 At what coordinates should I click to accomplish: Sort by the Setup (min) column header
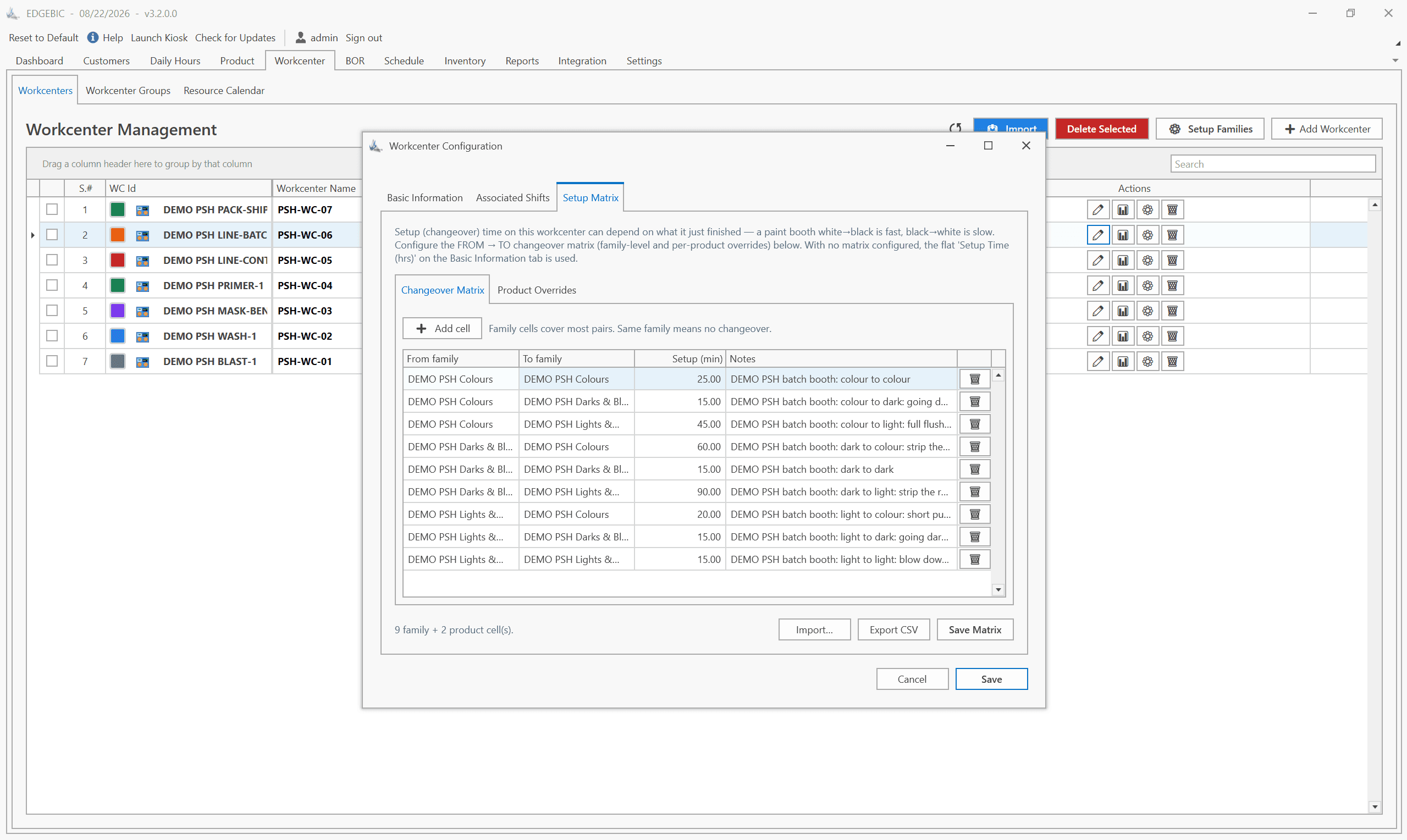tap(680, 359)
